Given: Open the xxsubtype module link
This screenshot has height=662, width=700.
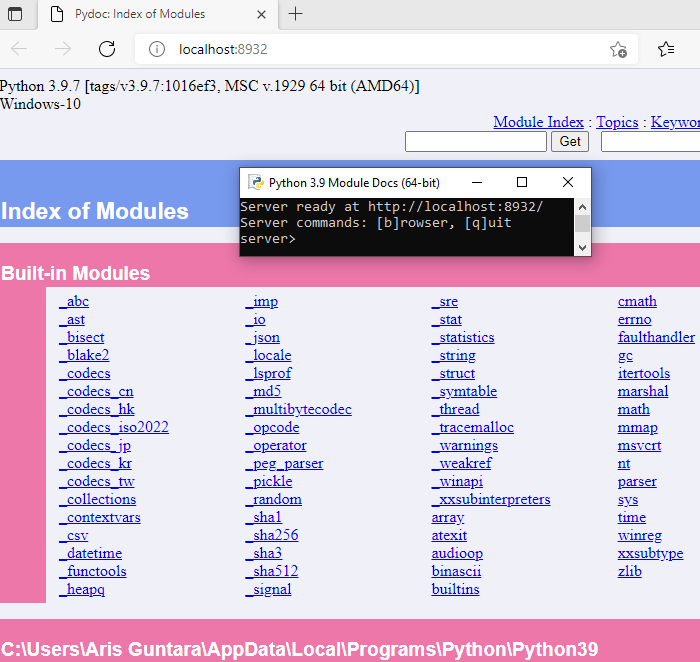Looking at the screenshot, I should (650, 553).
